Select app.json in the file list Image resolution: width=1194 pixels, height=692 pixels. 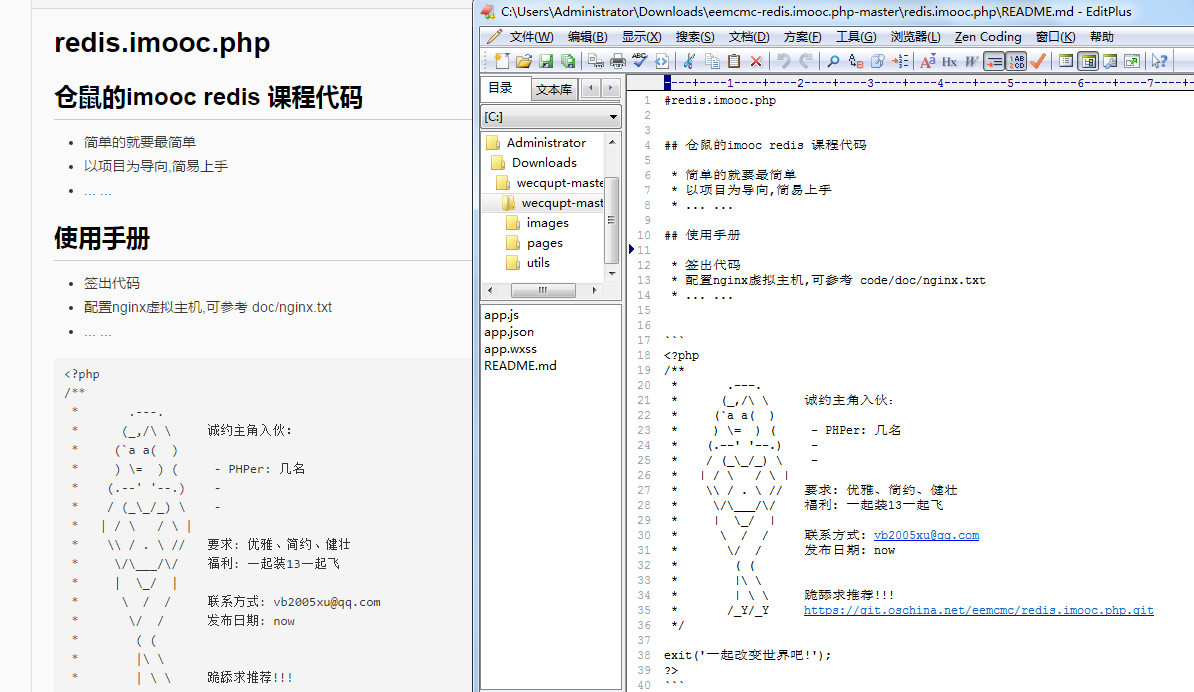coord(509,332)
